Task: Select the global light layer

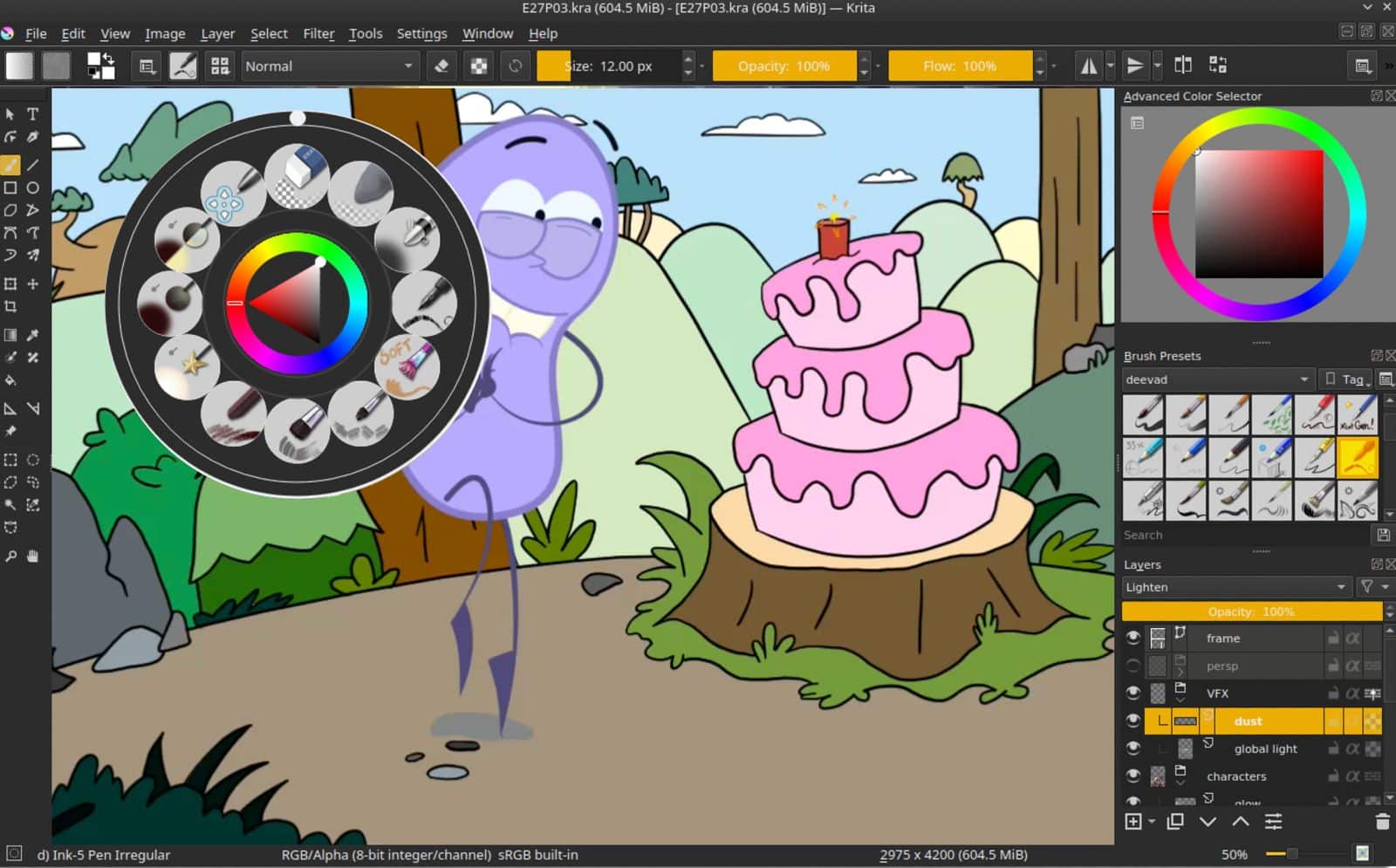Action: (x=1265, y=749)
